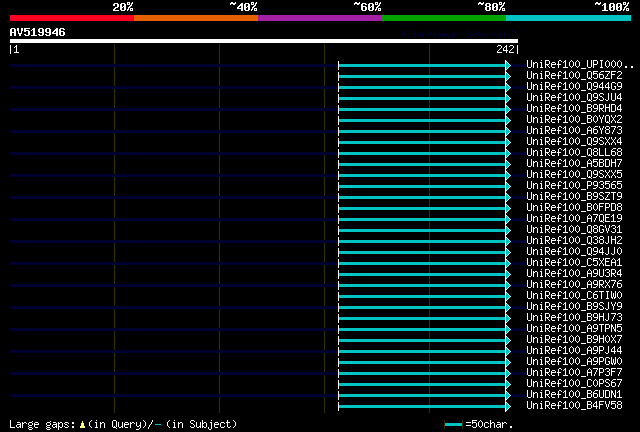Select the UniRef100_C6TIW0 label
The image size is (640, 432).
574,296
